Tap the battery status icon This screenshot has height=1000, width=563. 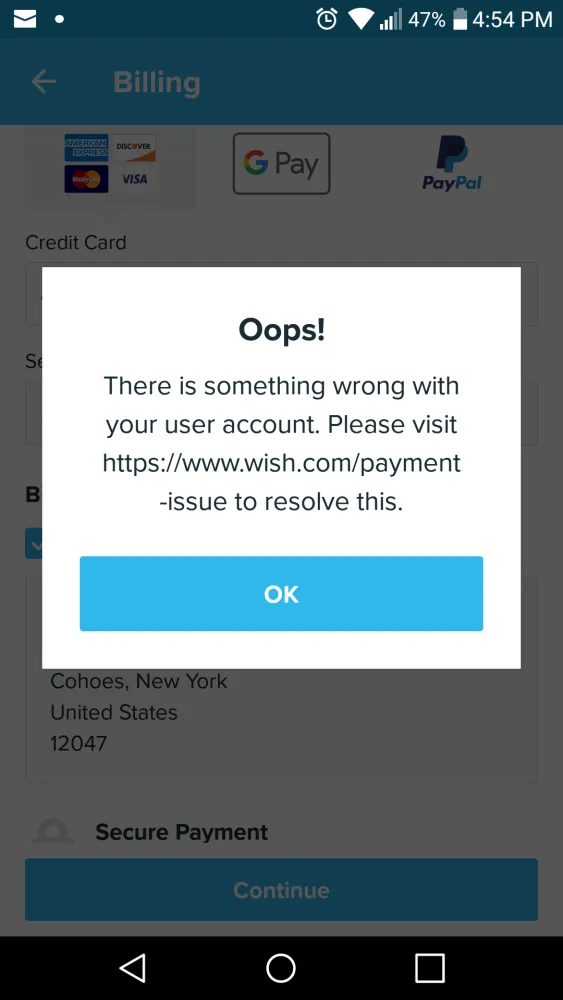[x=460, y=19]
